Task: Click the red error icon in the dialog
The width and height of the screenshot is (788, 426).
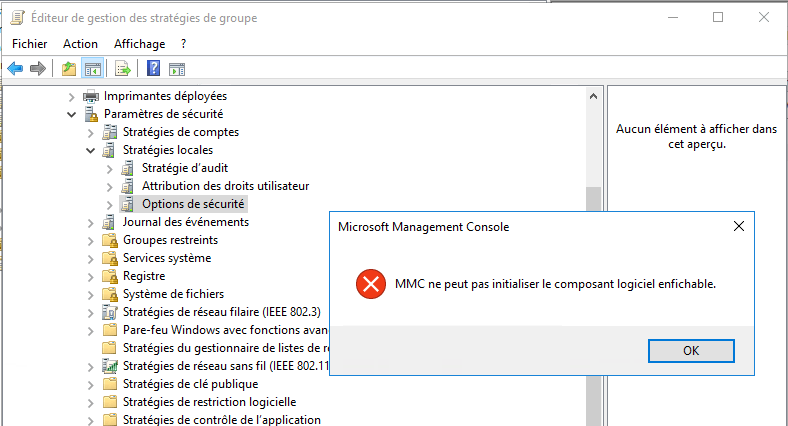Action: (x=371, y=284)
